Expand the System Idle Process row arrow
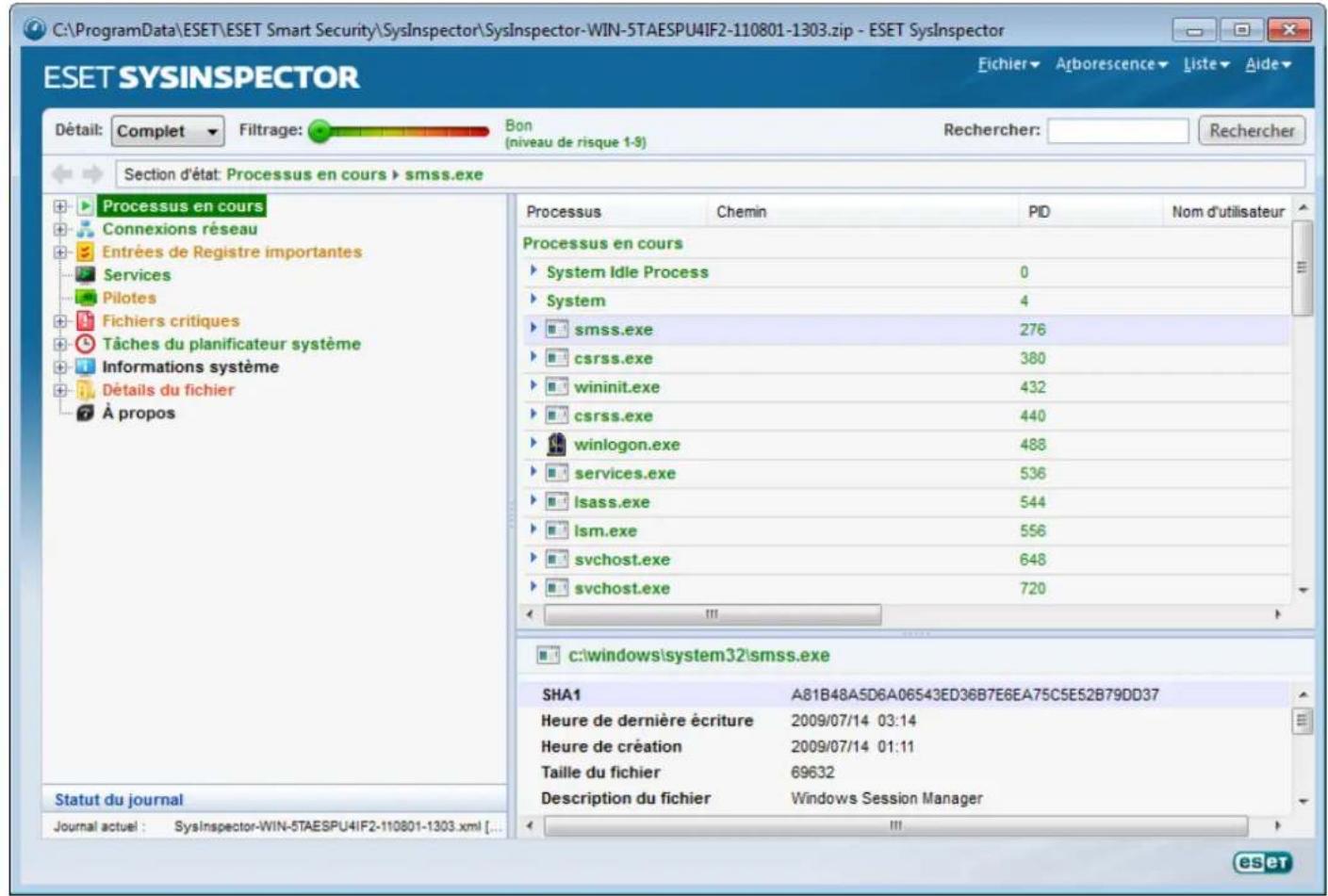The width and height of the screenshot is (1328, 896). (x=533, y=270)
